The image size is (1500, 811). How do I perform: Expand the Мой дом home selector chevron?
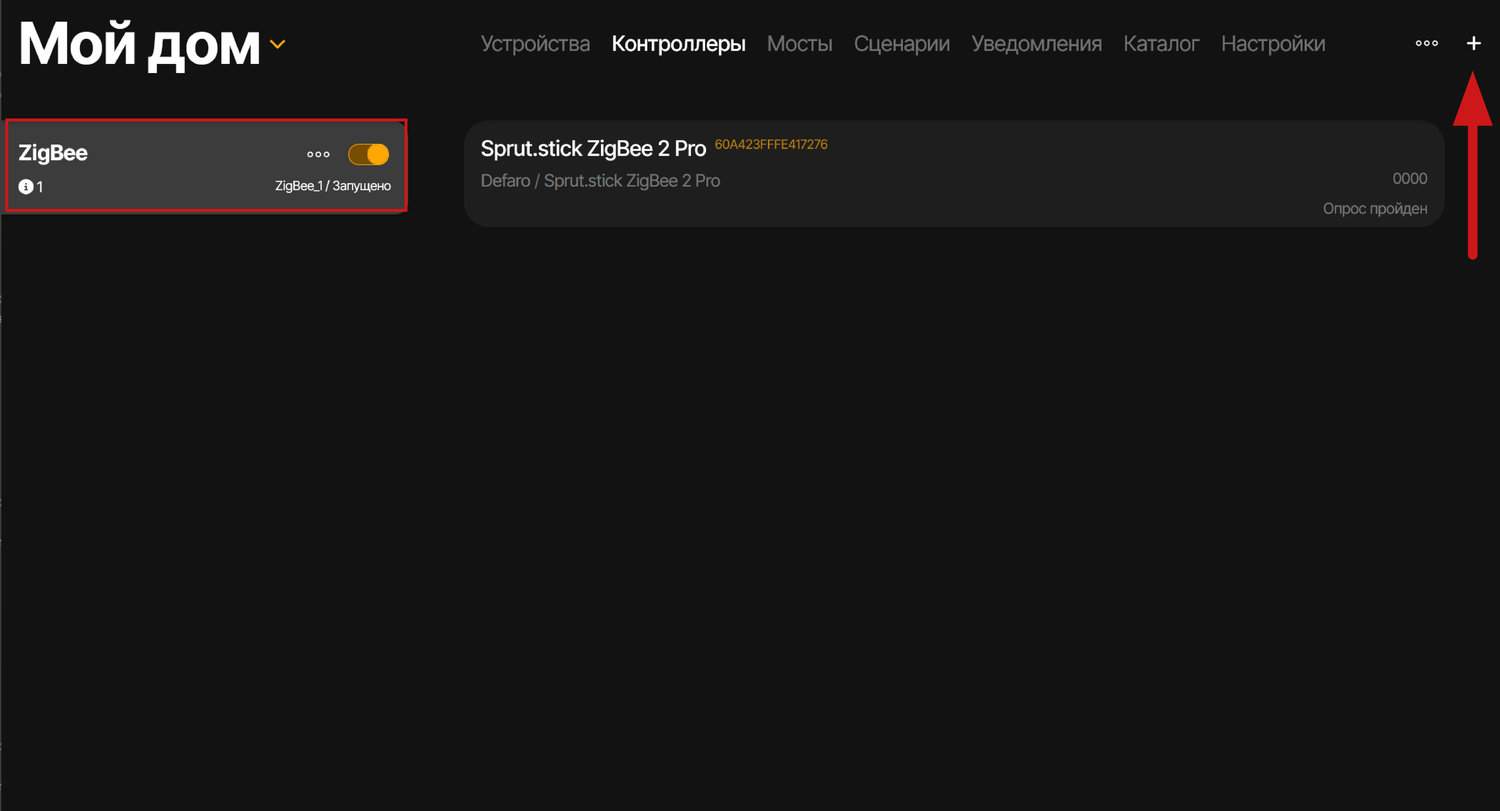pyautogui.click(x=277, y=44)
